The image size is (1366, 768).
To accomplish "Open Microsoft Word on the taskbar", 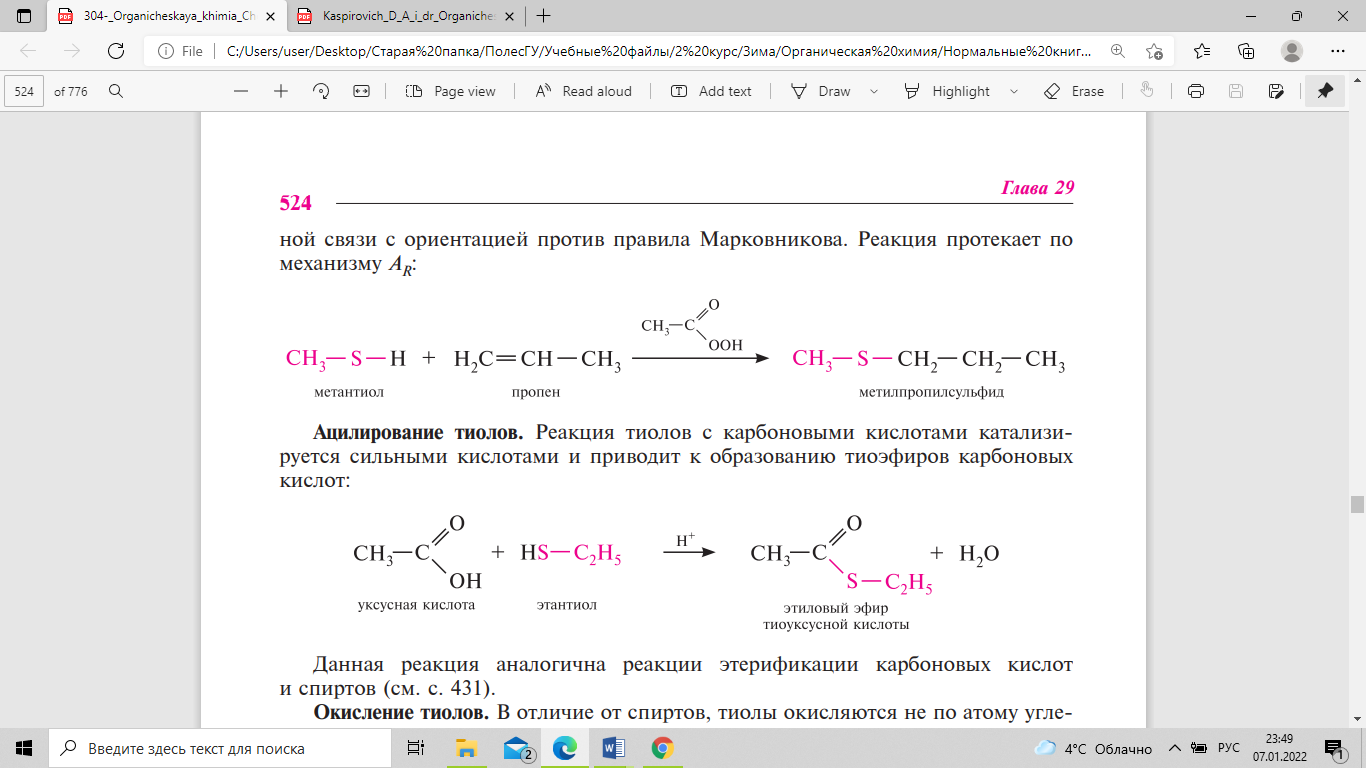I will point(613,748).
